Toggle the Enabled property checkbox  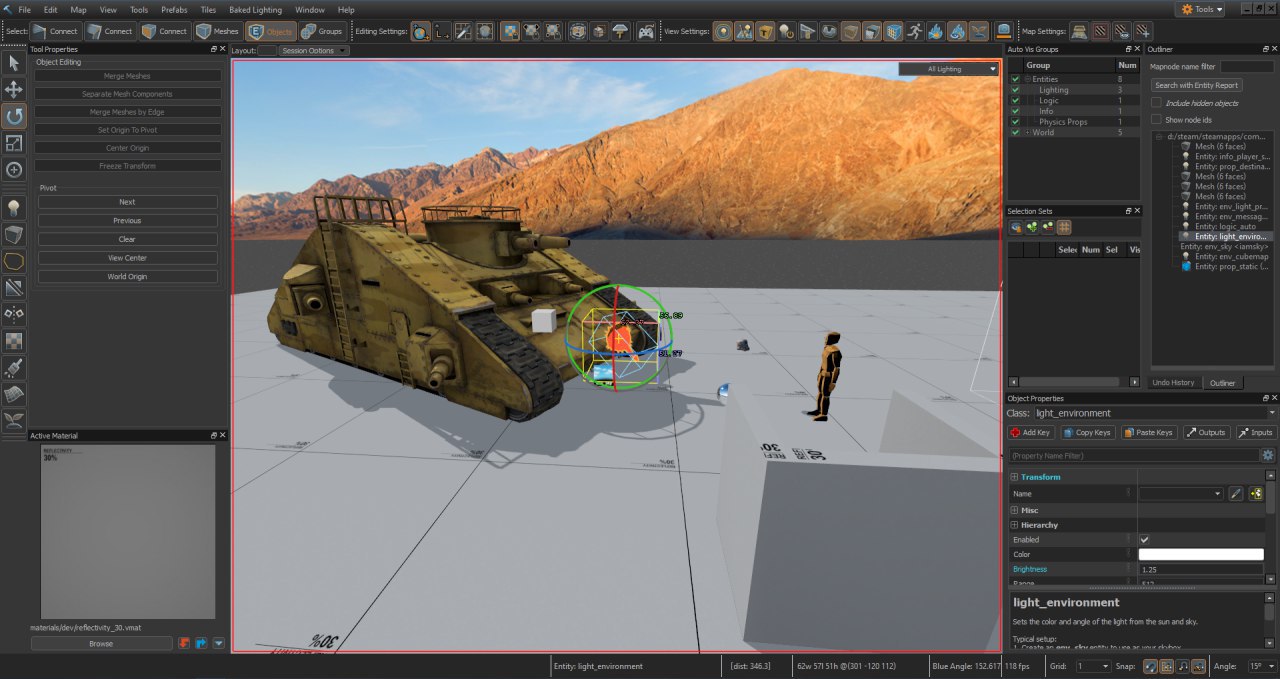[x=1145, y=540]
